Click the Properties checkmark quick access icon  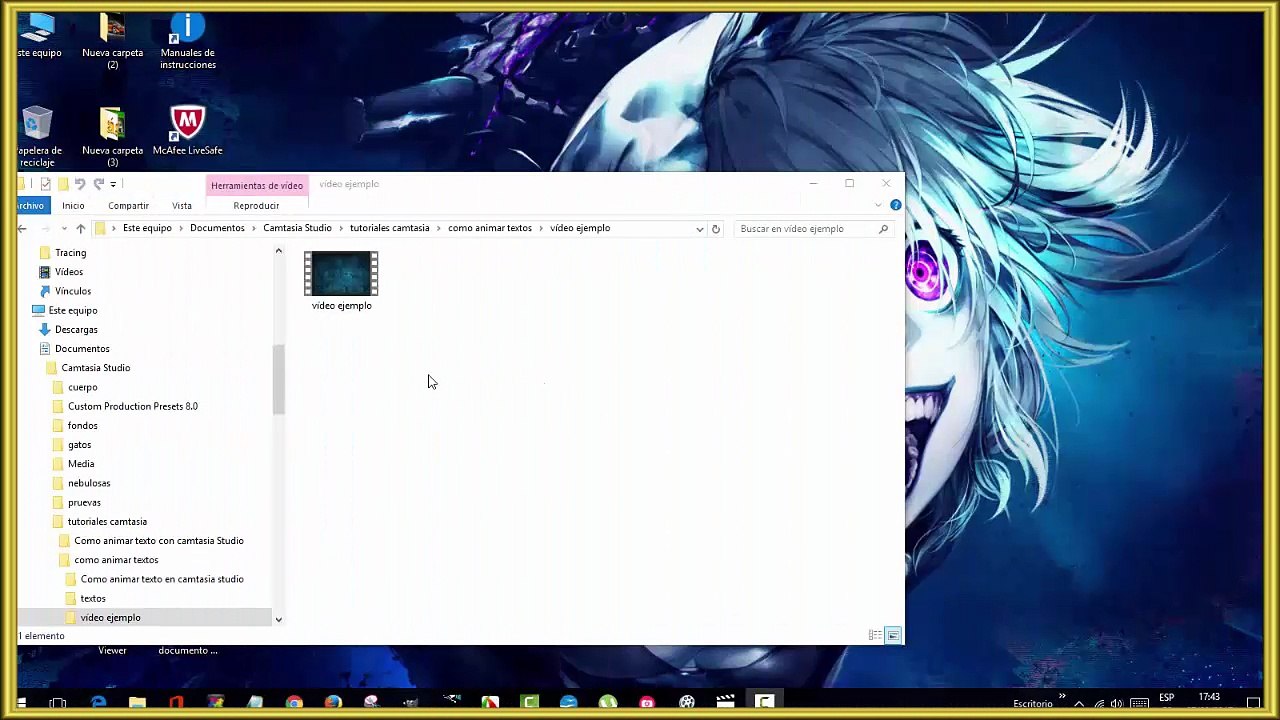(x=45, y=184)
